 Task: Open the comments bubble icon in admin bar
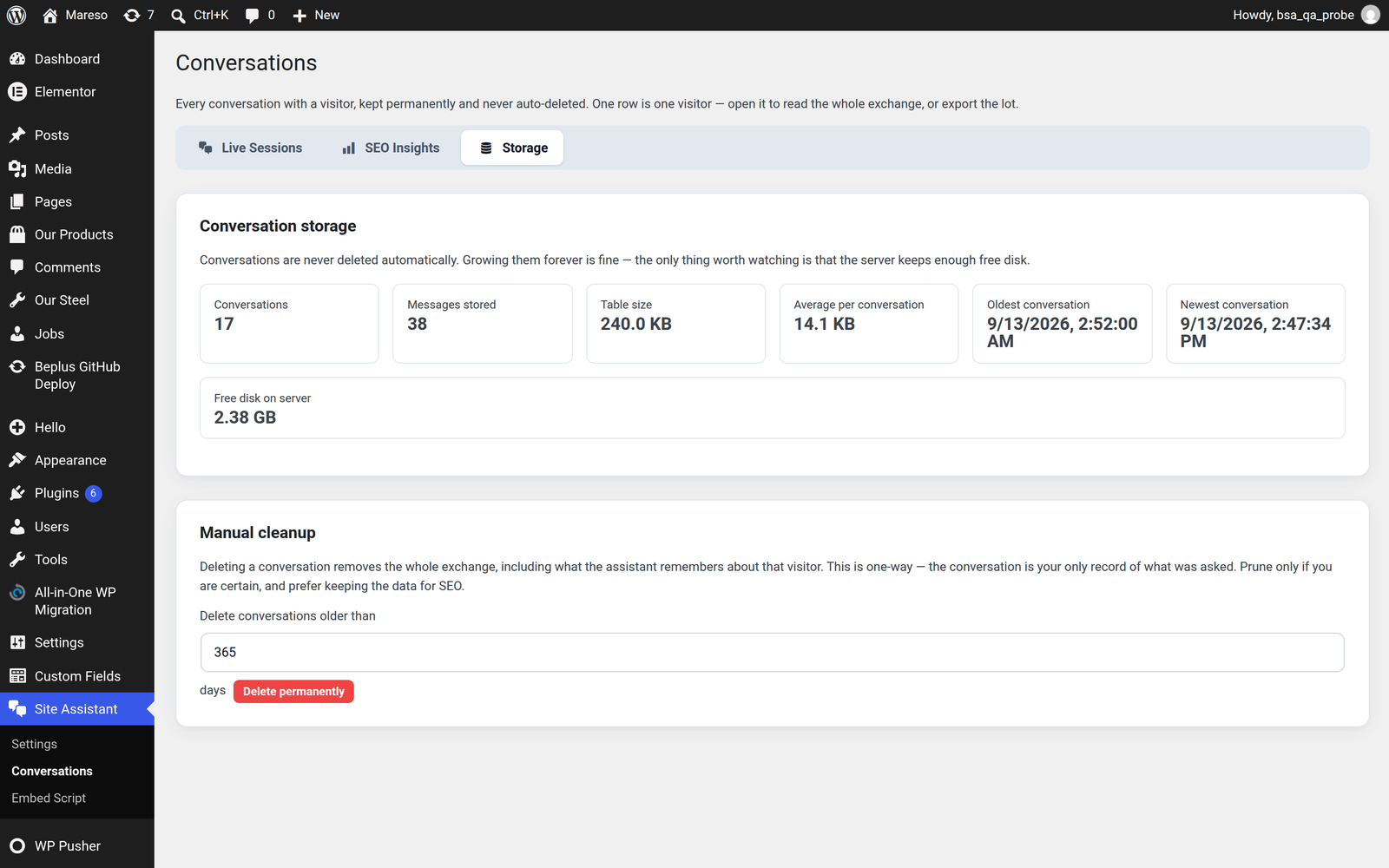252,16
